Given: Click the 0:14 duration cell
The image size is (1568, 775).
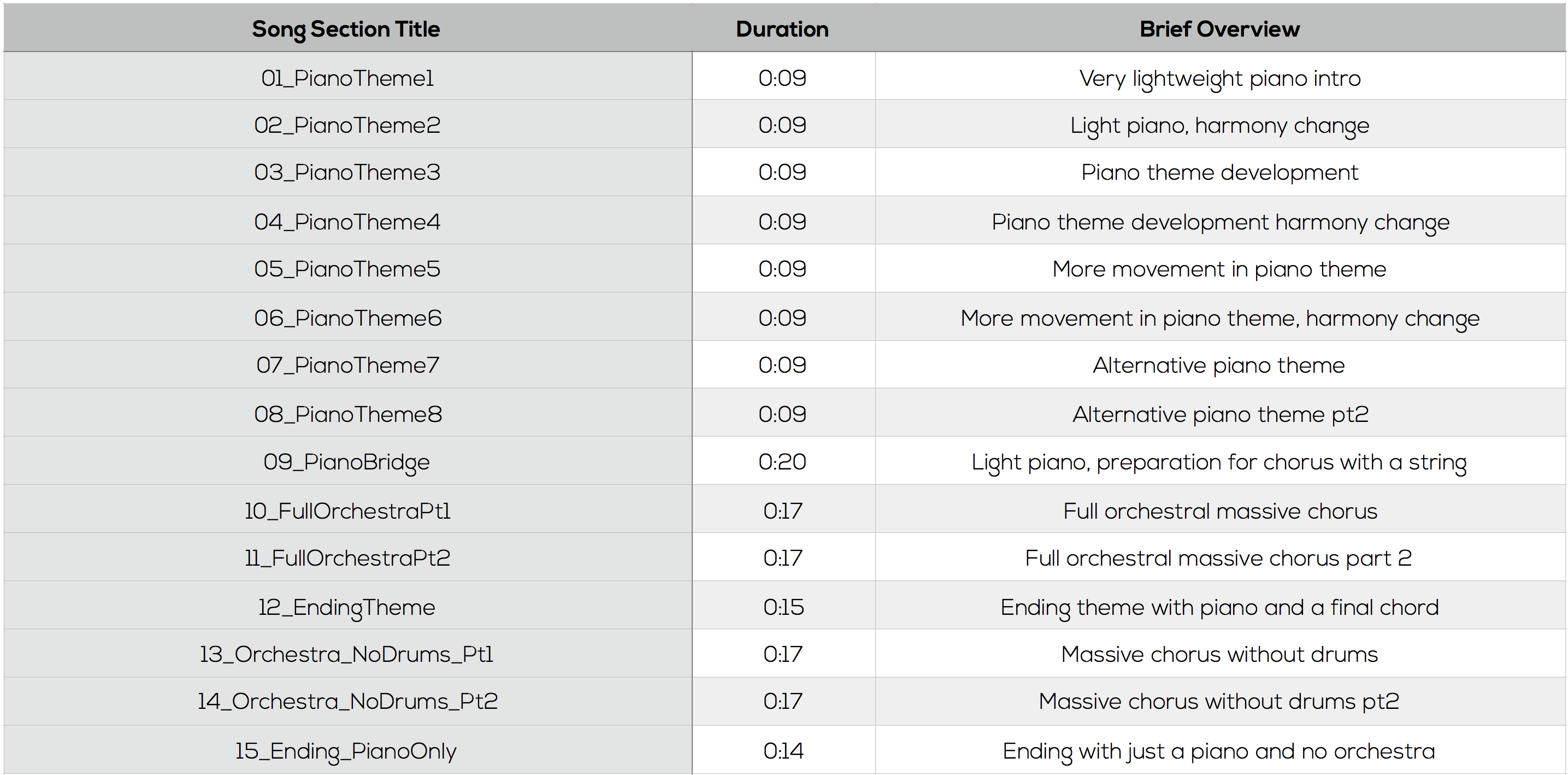Looking at the screenshot, I should 783,750.
